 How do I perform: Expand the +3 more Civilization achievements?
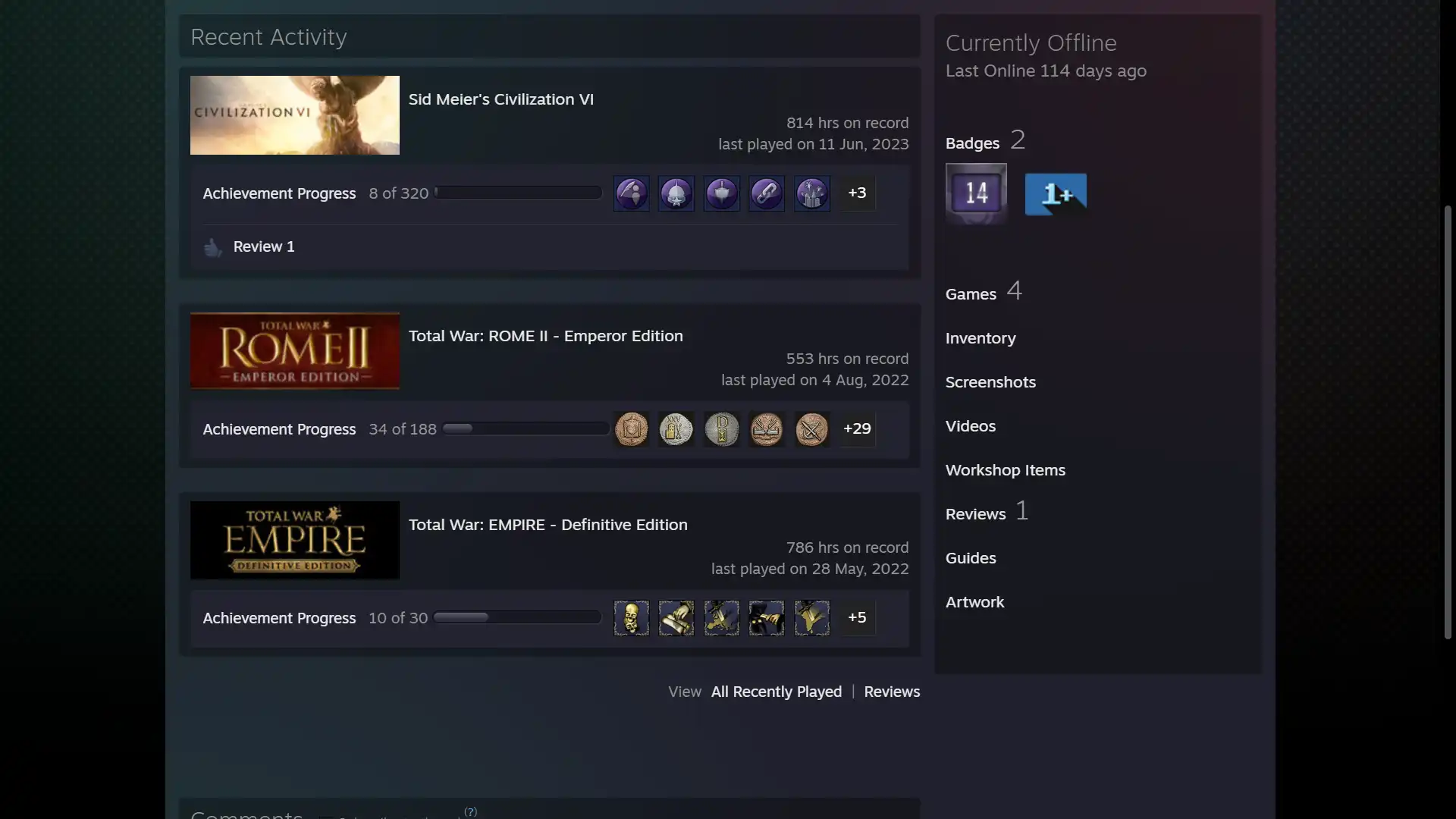coord(857,193)
